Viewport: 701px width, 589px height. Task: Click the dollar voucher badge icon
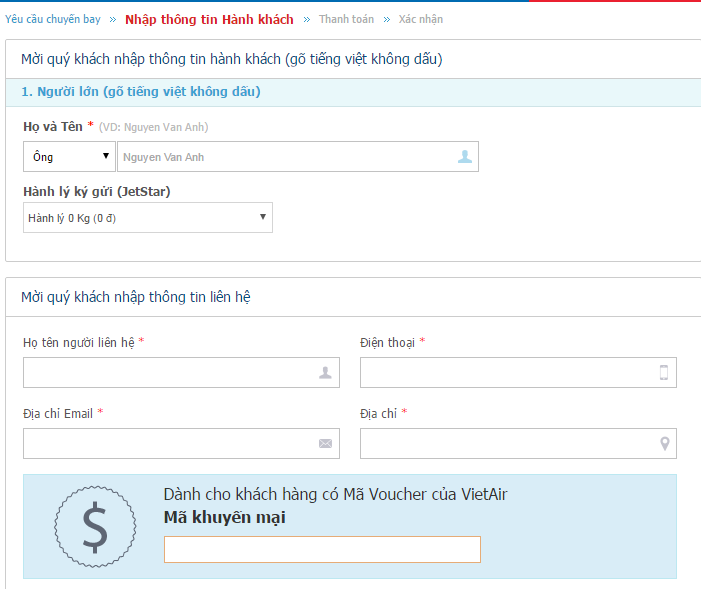(x=94, y=526)
